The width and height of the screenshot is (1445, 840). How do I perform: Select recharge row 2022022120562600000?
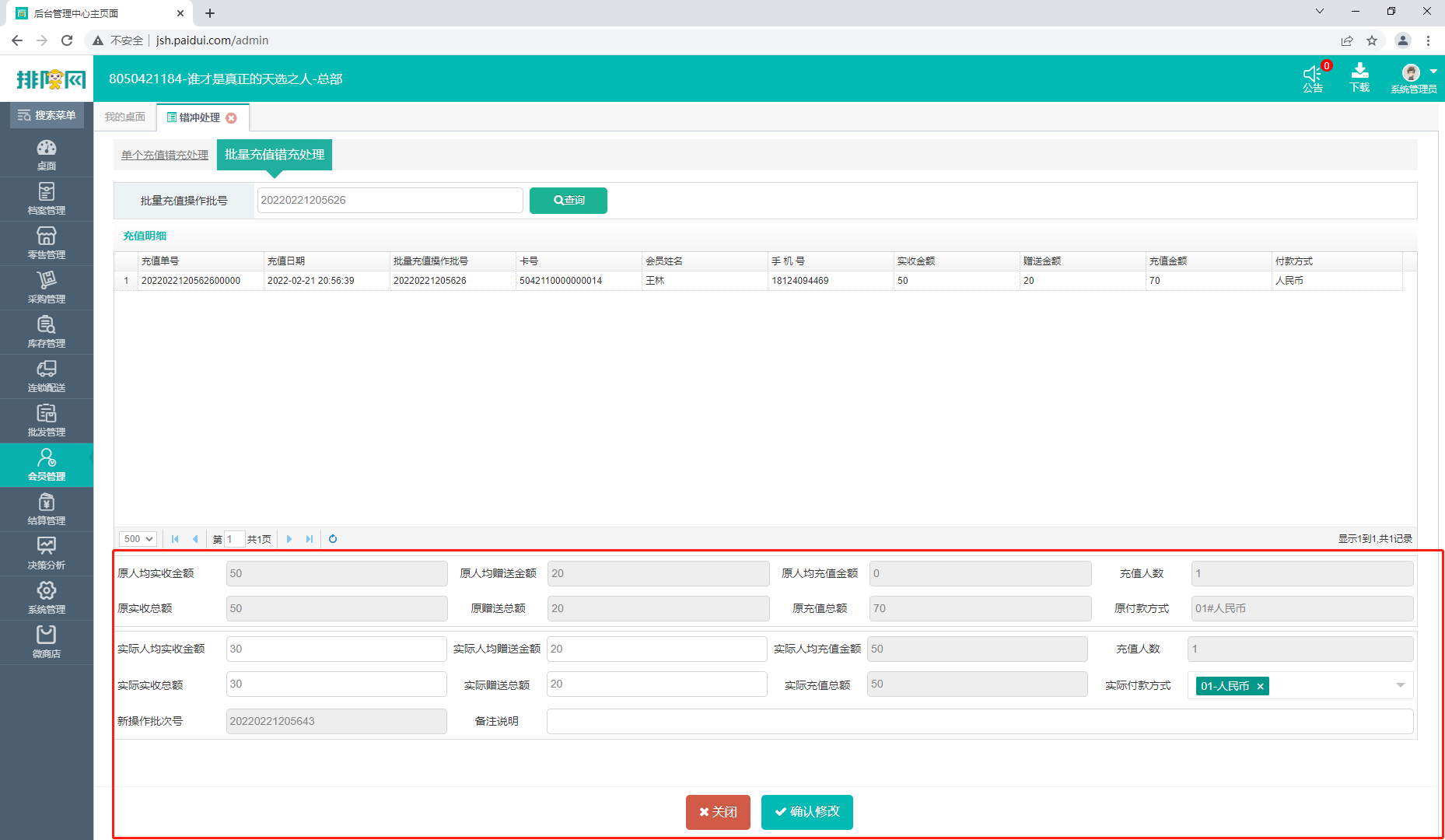pyautogui.click(x=758, y=281)
